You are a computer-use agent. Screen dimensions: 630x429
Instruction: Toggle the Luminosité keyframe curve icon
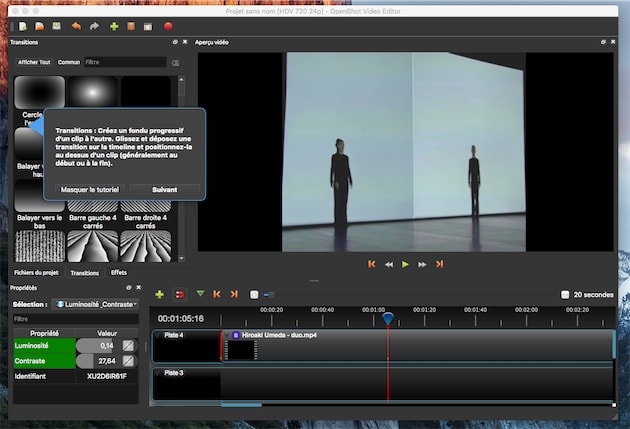[x=128, y=345]
